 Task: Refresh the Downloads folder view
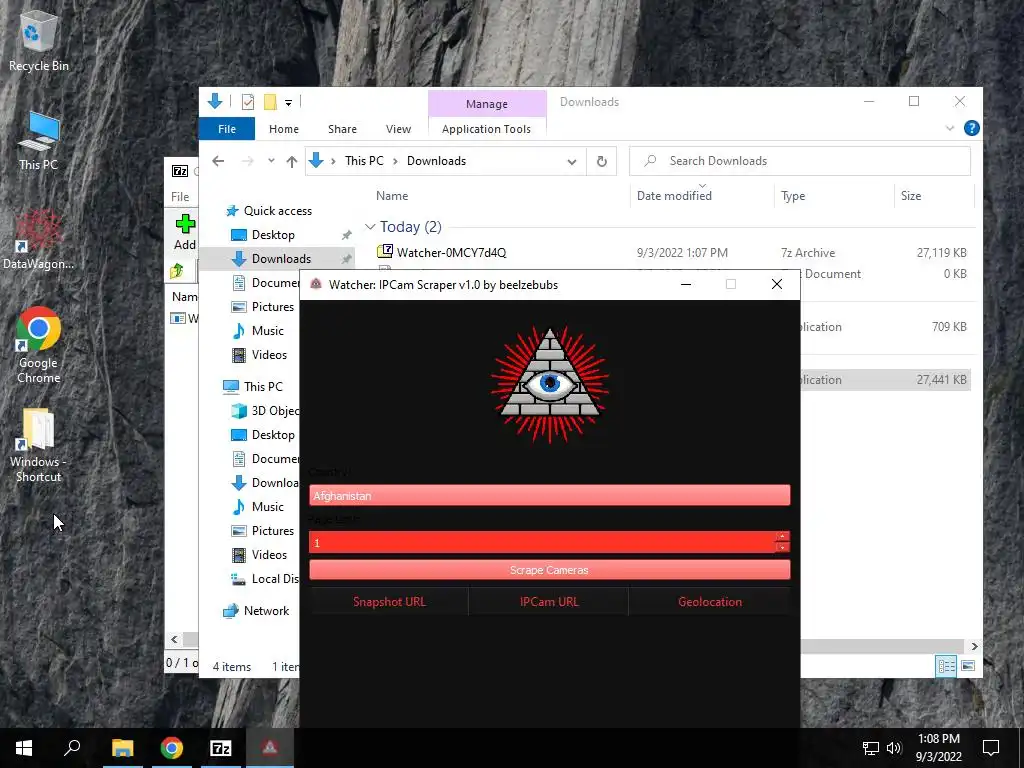click(601, 161)
